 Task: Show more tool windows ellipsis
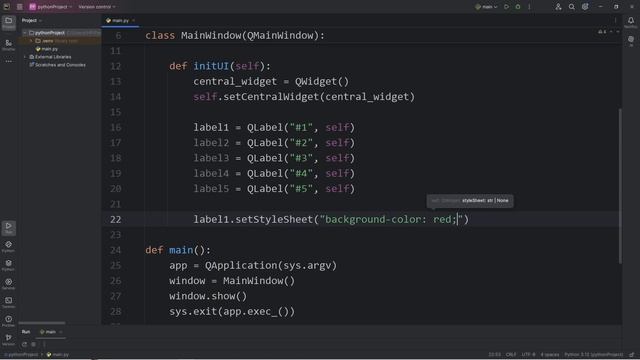tap(9, 61)
